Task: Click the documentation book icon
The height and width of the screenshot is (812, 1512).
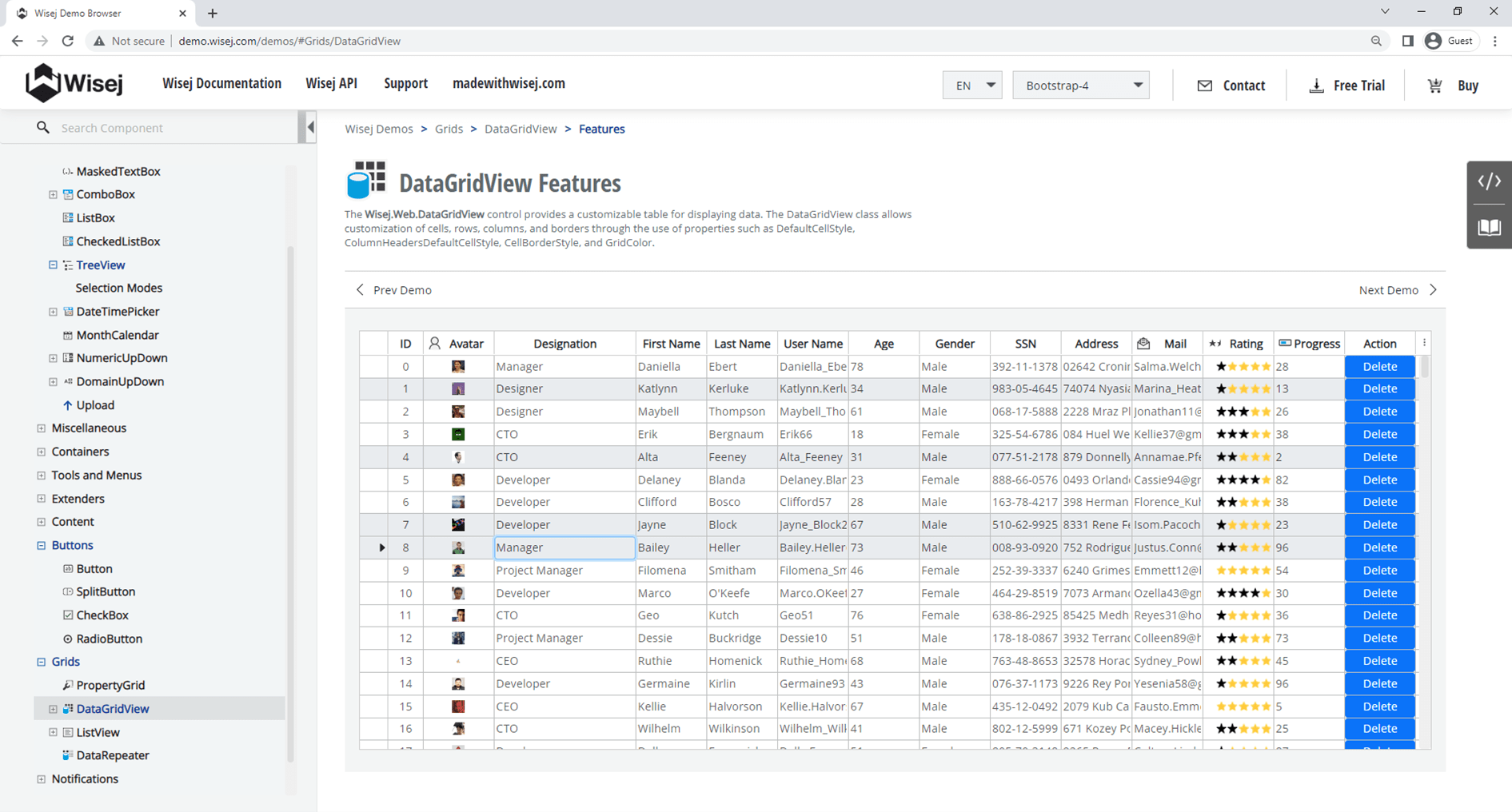Action: click(1489, 228)
